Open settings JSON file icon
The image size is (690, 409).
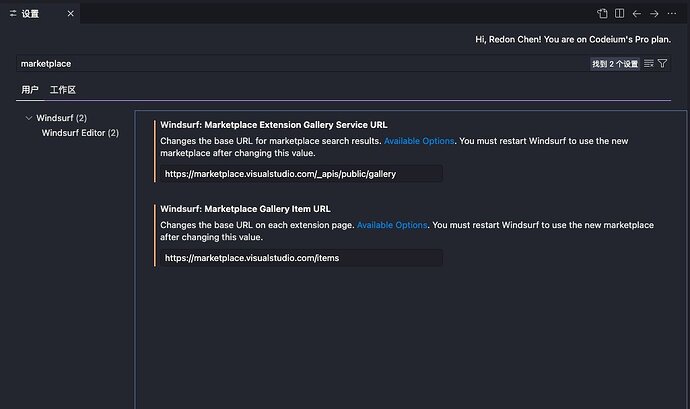(x=602, y=14)
